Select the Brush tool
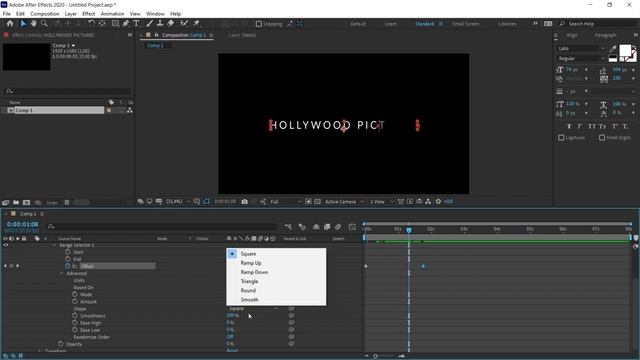The width and height of the screenshot is (640, 360). [x=150, y=24]
